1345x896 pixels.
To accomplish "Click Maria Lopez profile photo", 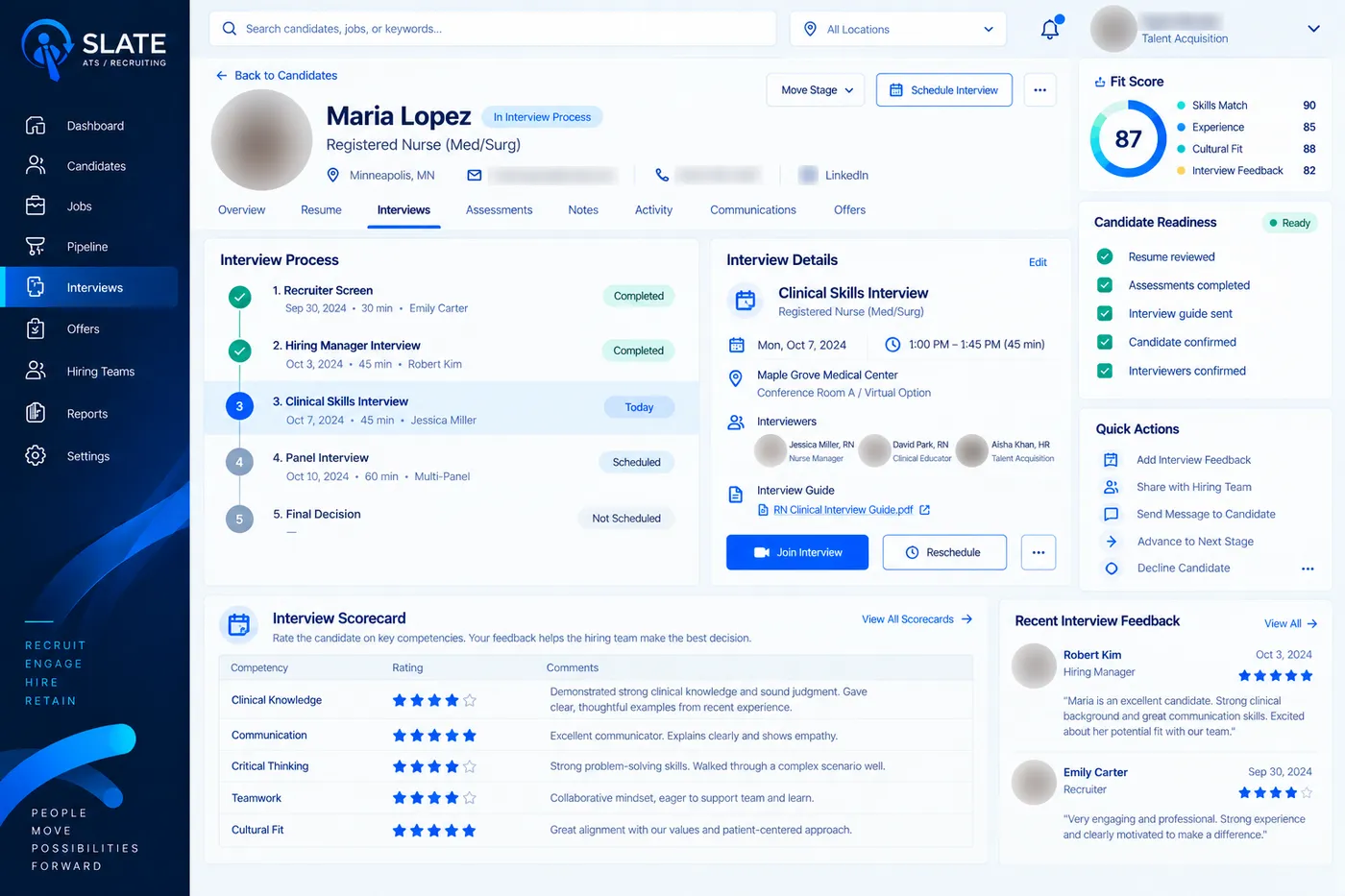I will coord(261,140).
